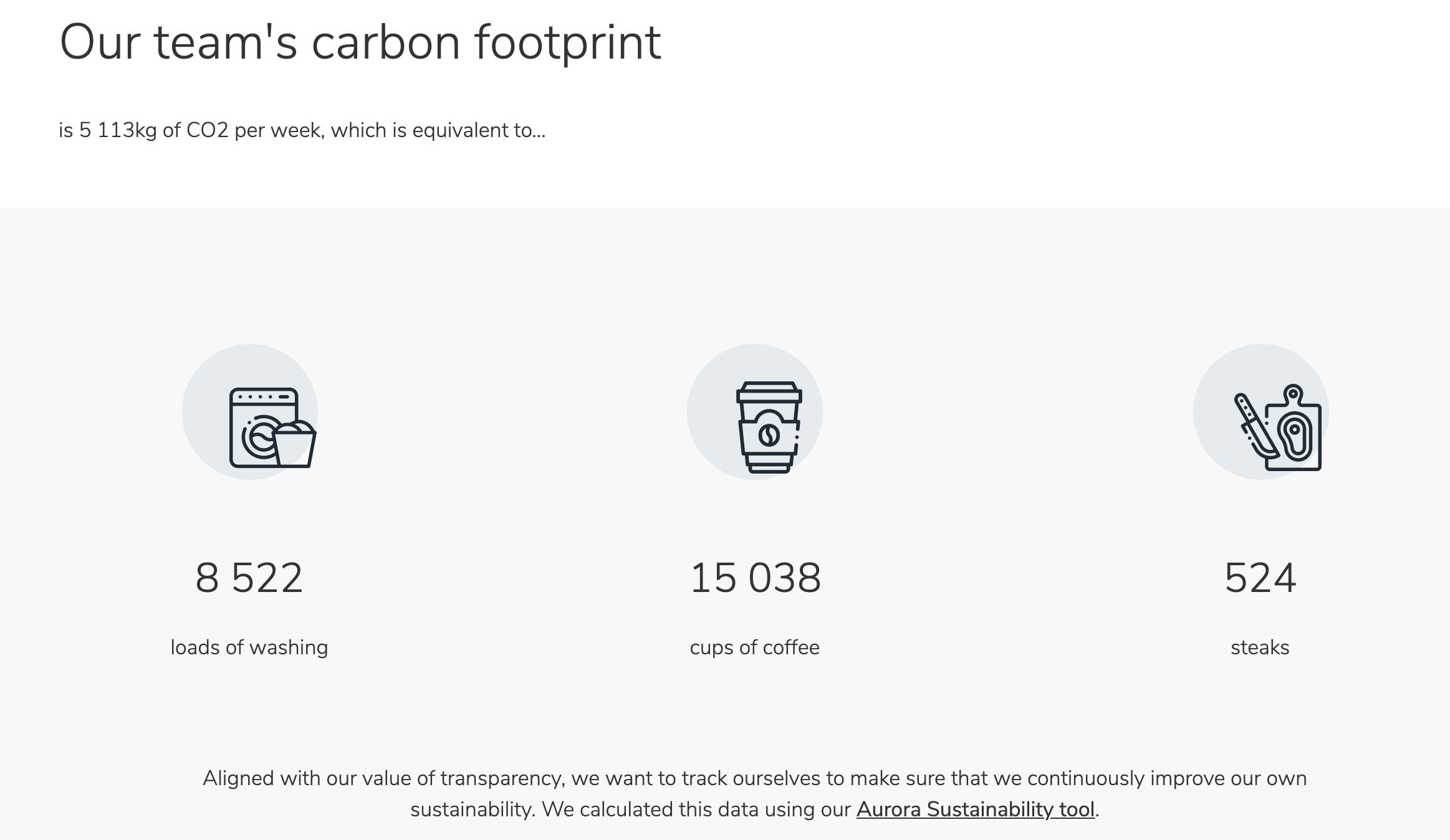This screenshot has width=1450, height=840.
Task: Click the '5 113kg of CO2' subtitle text
Action: pyautogui.click(x=153, y=130)
